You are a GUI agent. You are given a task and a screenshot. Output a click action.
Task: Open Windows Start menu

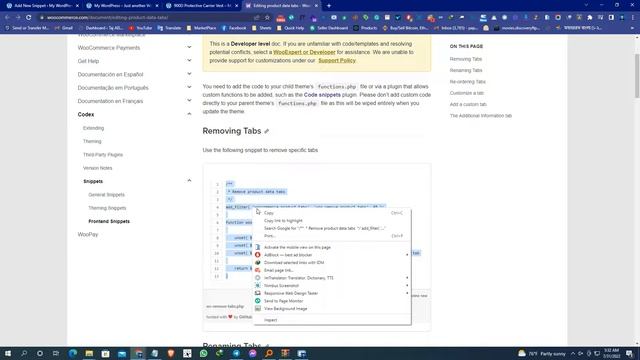point(8,353)
